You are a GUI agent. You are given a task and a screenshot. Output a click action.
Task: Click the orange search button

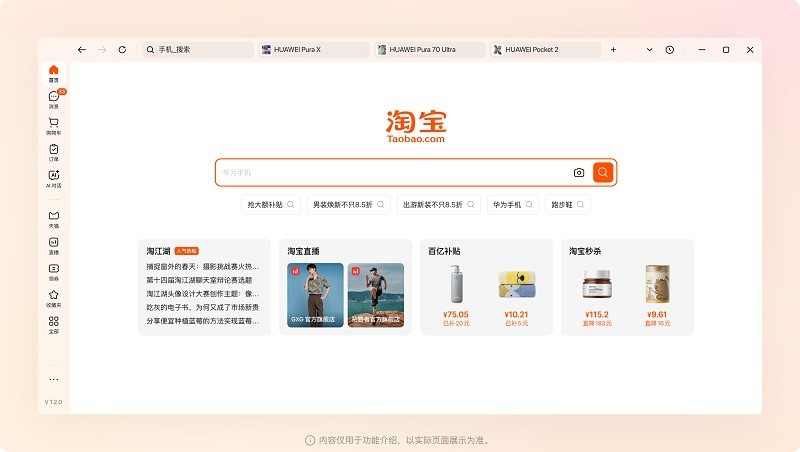pyautogui.click(x=603, y=172)
